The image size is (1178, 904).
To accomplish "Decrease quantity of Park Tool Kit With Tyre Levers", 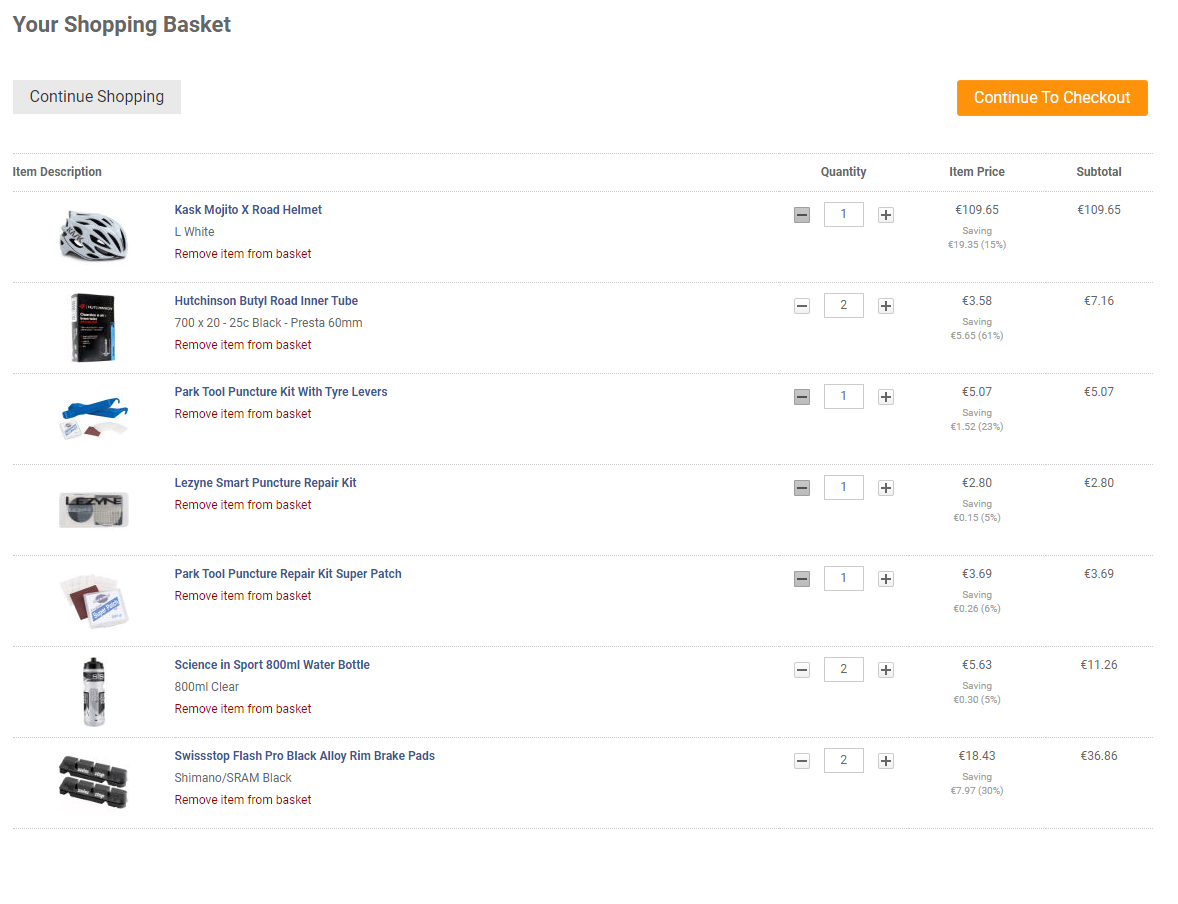I will 802,397.
